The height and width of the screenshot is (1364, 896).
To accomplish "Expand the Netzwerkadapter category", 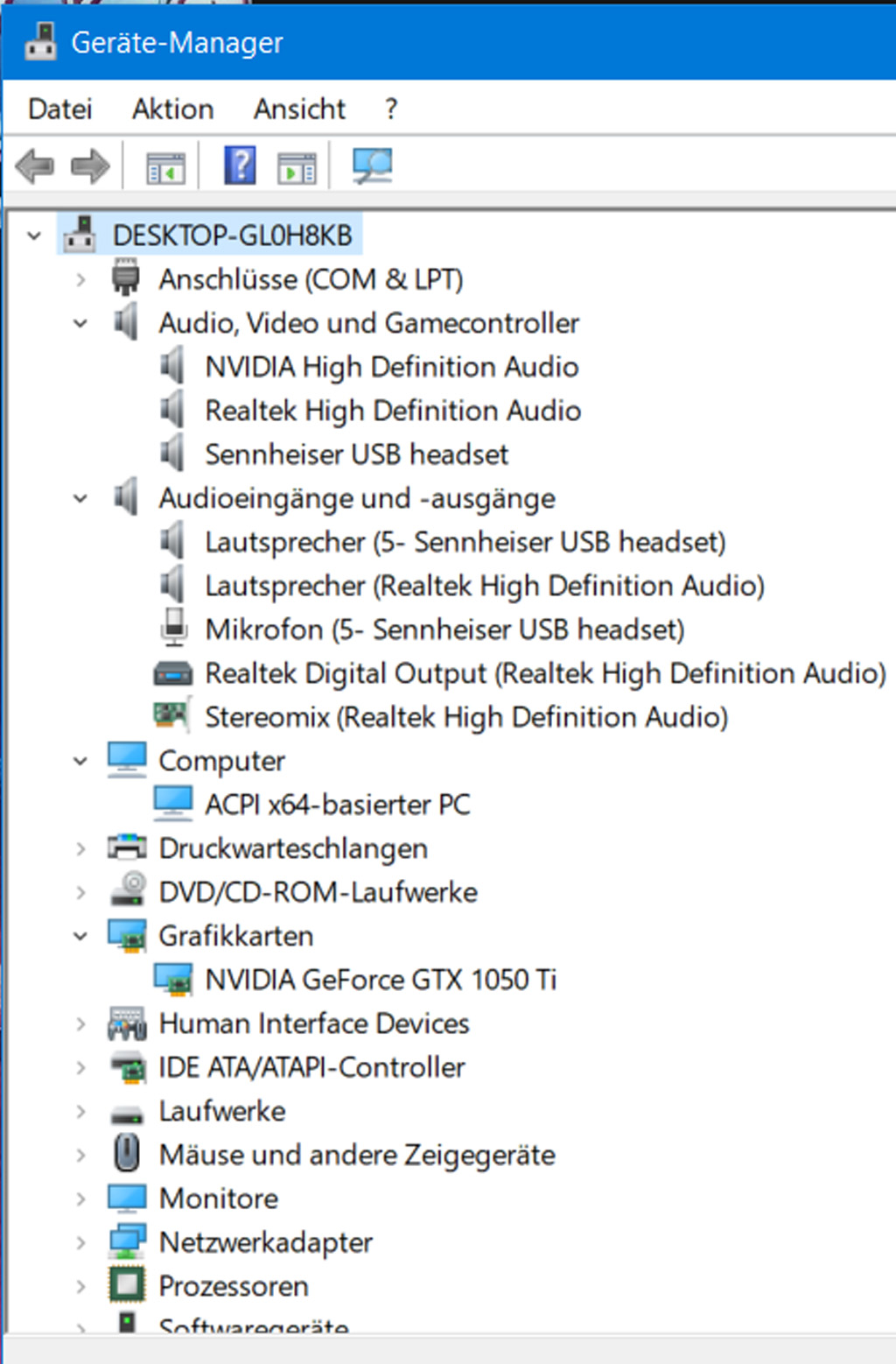I will point(80,1242).
